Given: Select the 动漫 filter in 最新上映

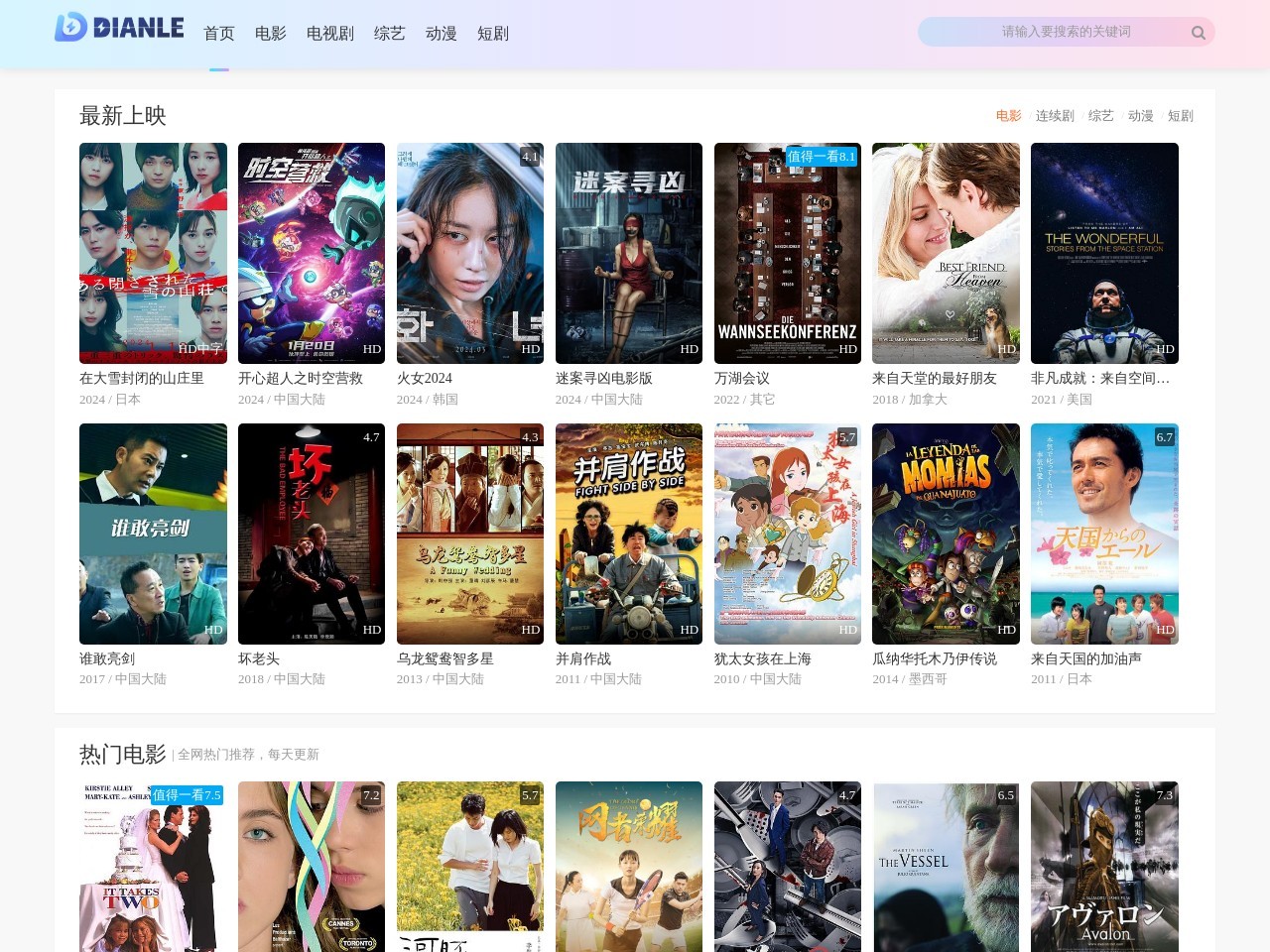Looking at the screenshot, I should [x=1140, y=116].
